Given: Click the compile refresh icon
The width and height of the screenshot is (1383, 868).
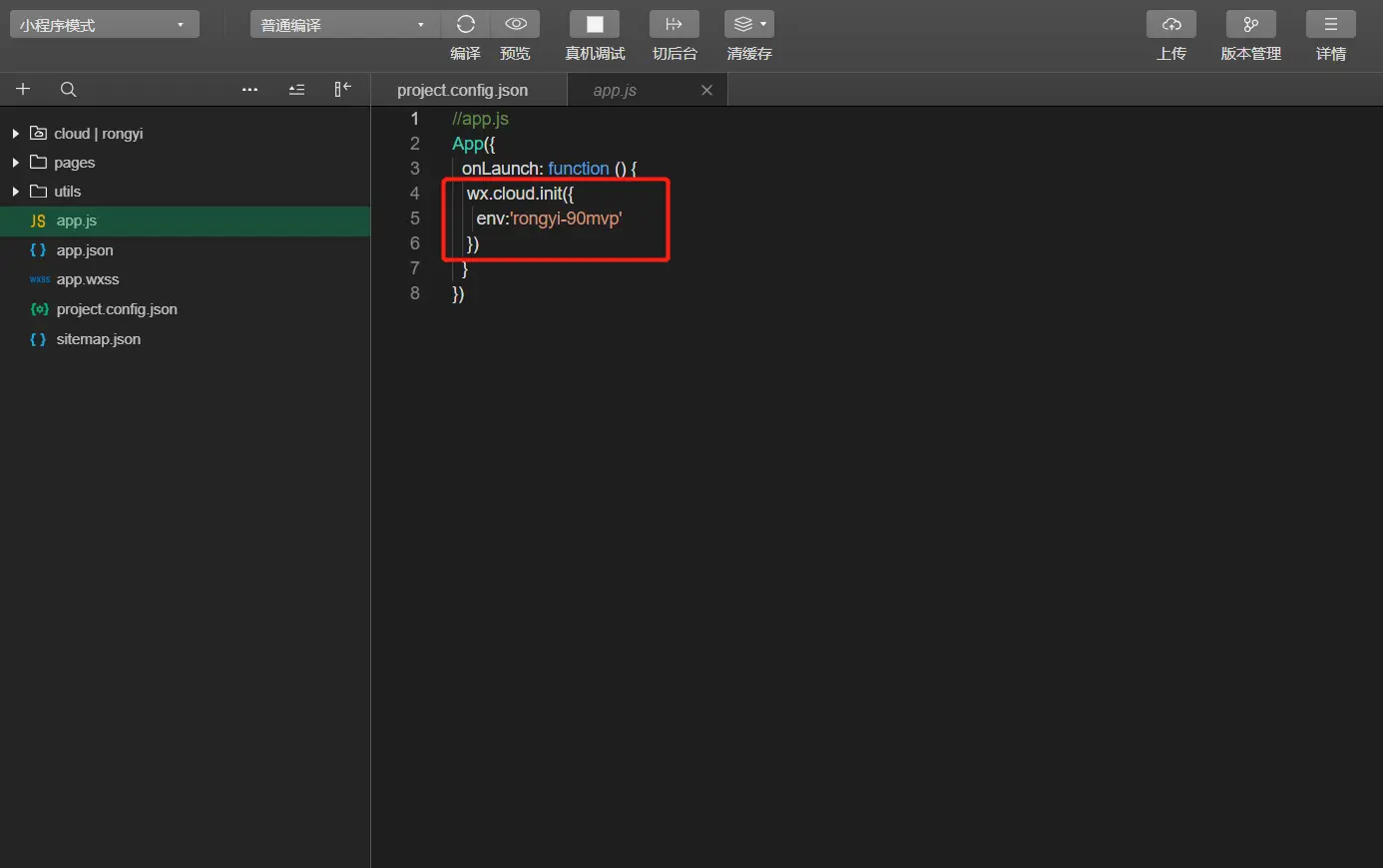Looking at the screenshot, I should [465, 24].
